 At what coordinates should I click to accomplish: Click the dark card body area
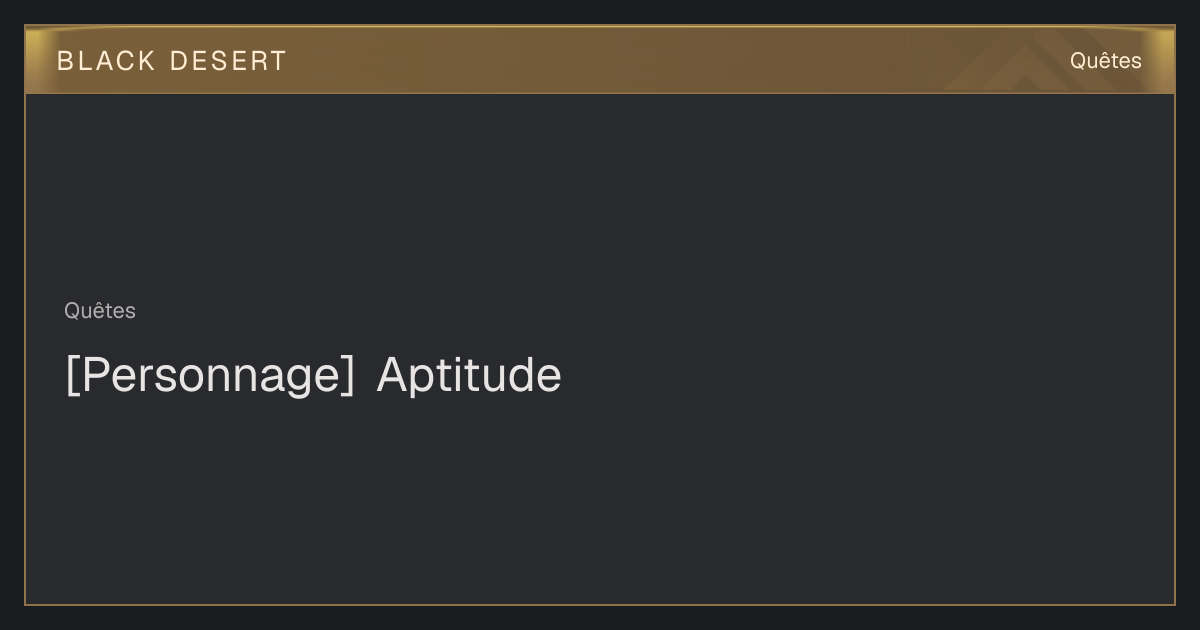pyautogui.click(x=600, y=349)
